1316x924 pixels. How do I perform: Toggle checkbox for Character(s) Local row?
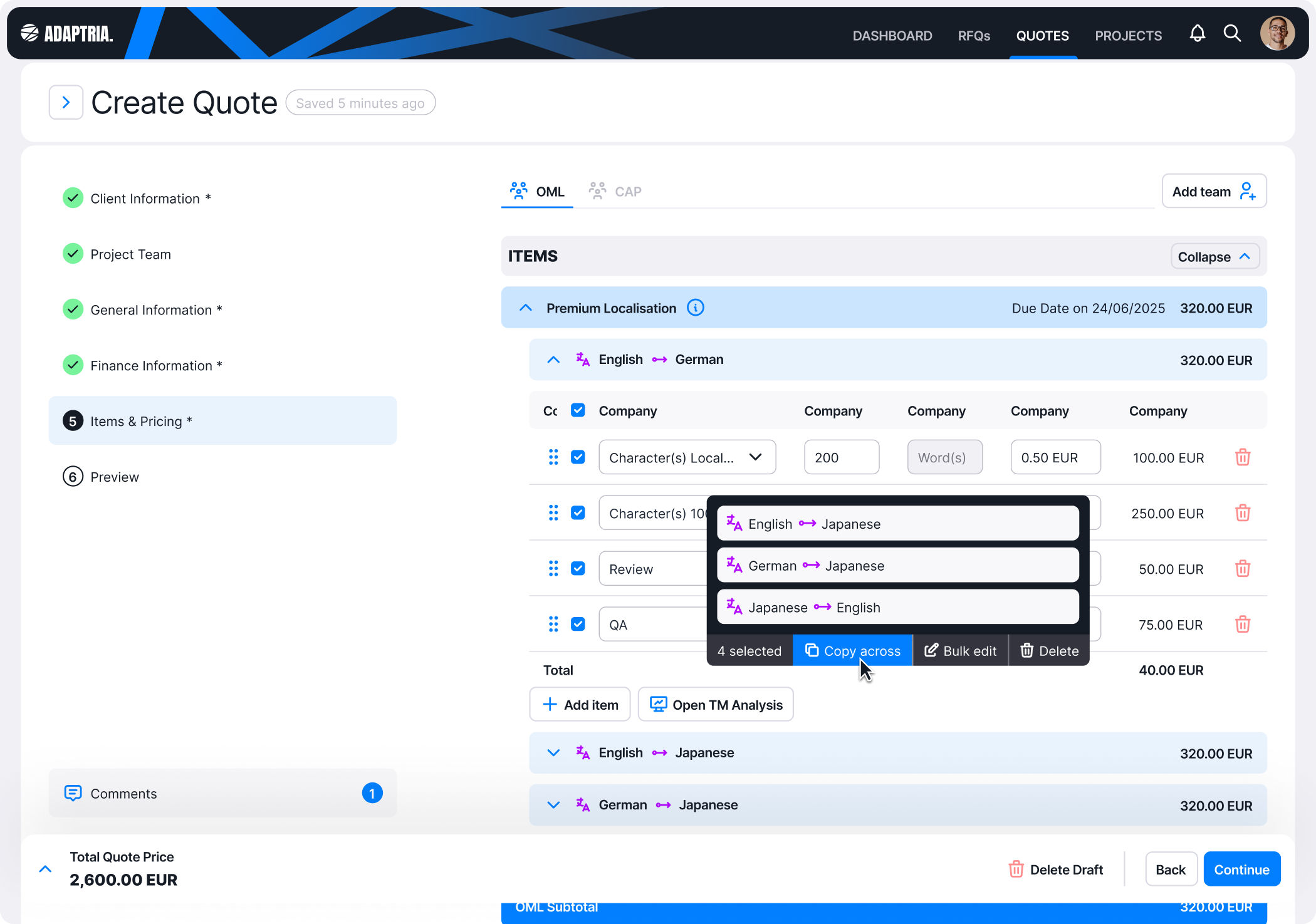point(578,457)
